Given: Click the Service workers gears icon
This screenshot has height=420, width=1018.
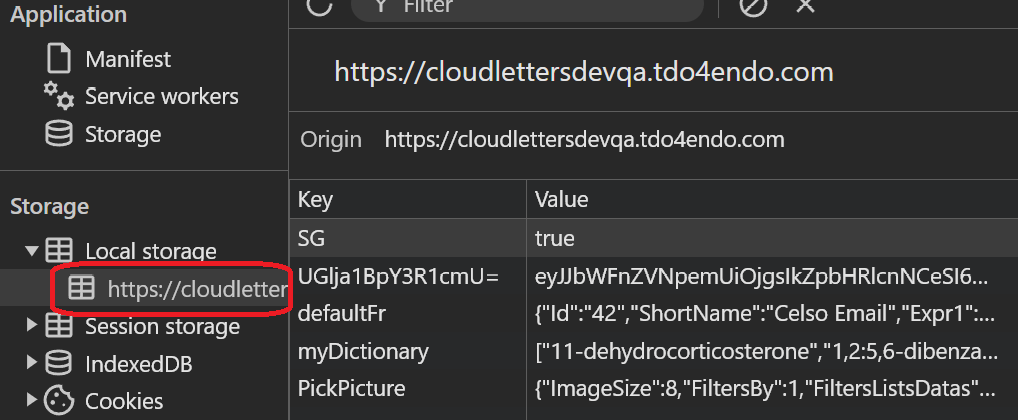Looking at the screenshot, I should [x=59, y=97].
